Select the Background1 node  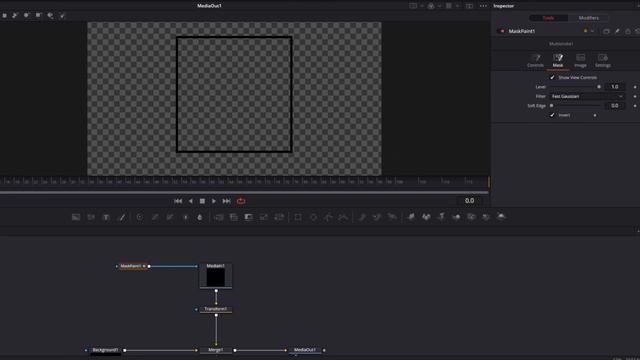(x=105, y=350)
